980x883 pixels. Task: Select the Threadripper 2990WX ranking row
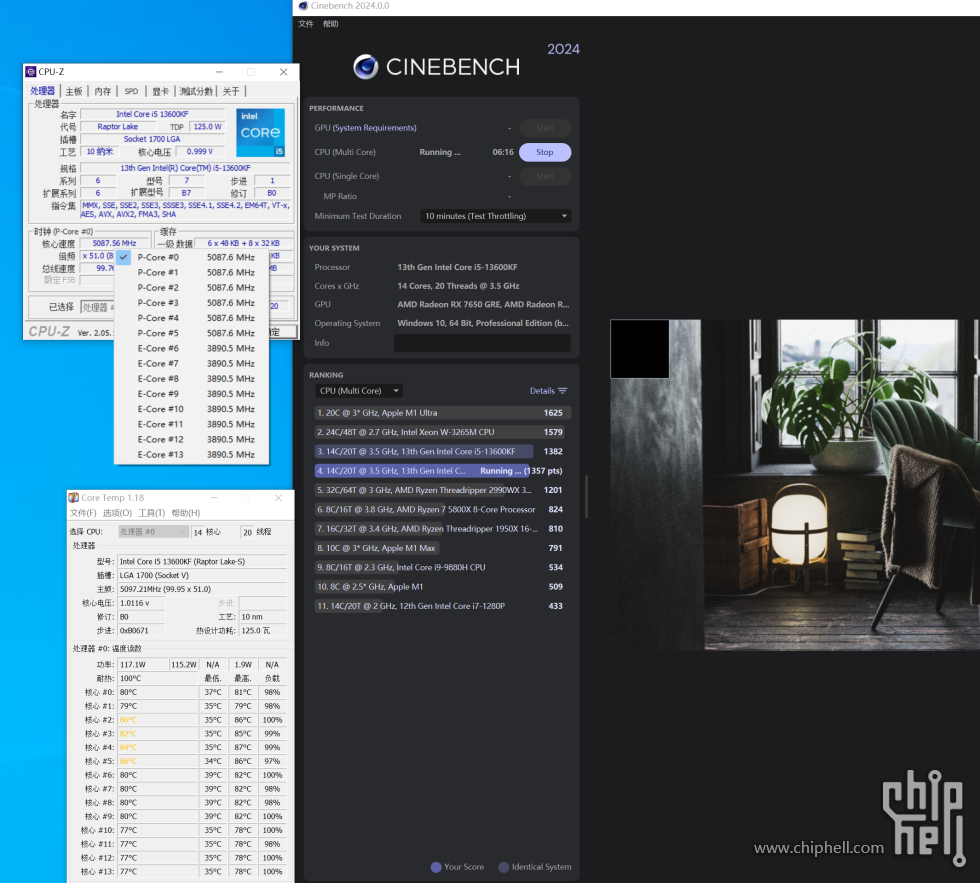(x=442, y=490)
